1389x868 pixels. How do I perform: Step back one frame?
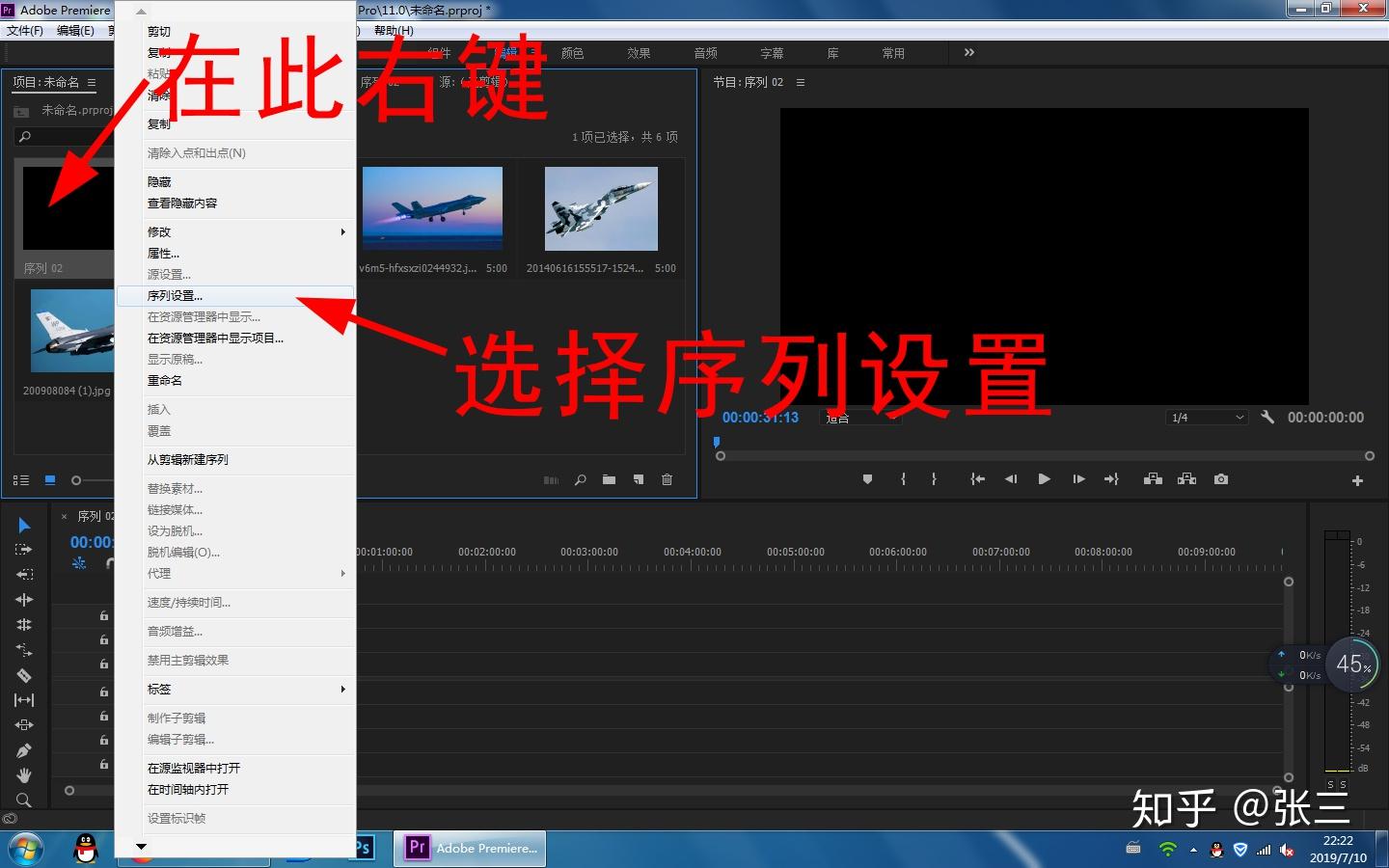[1011, 479]
